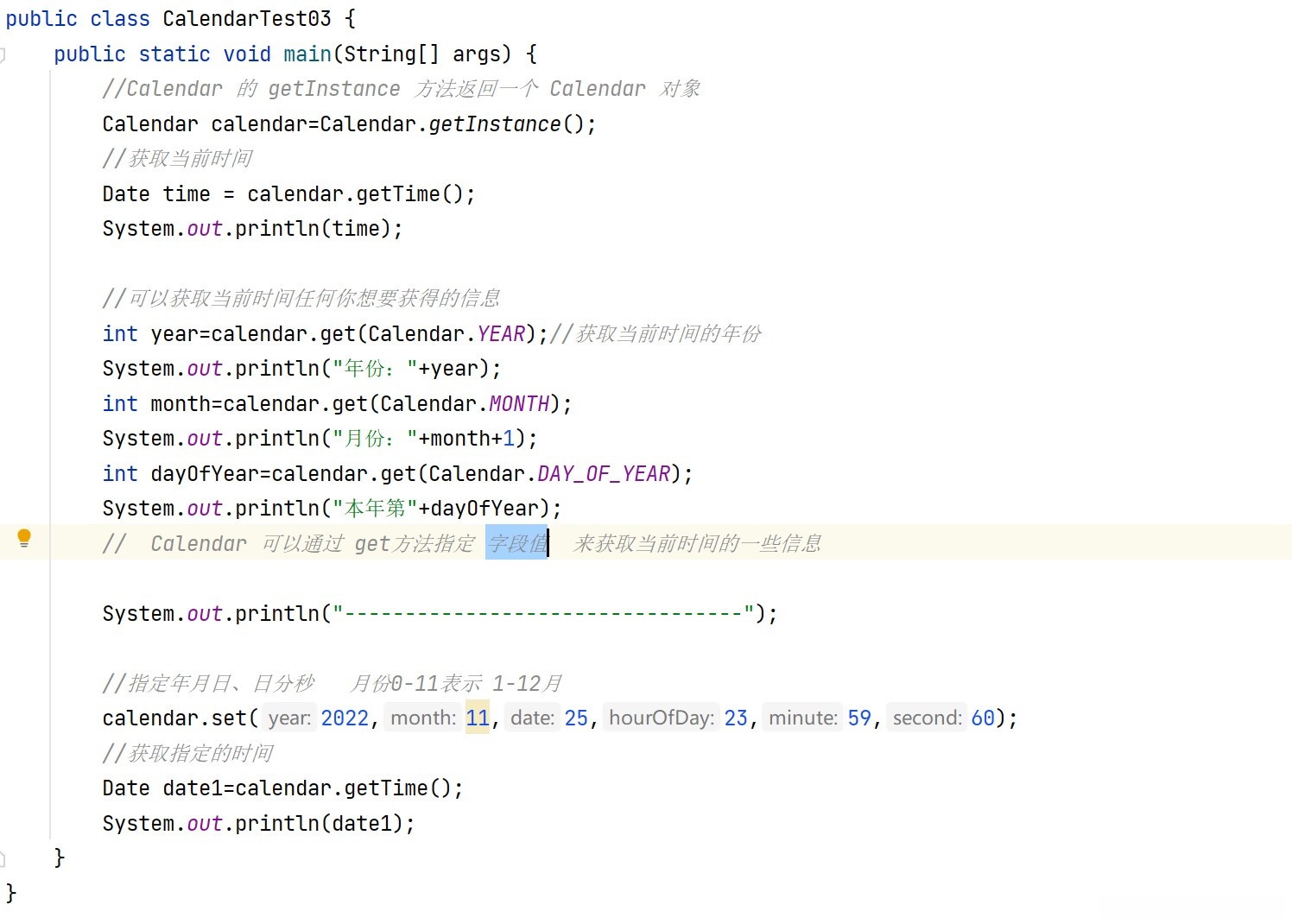Click the comment '//获取指定的时间'

point(187,754)
